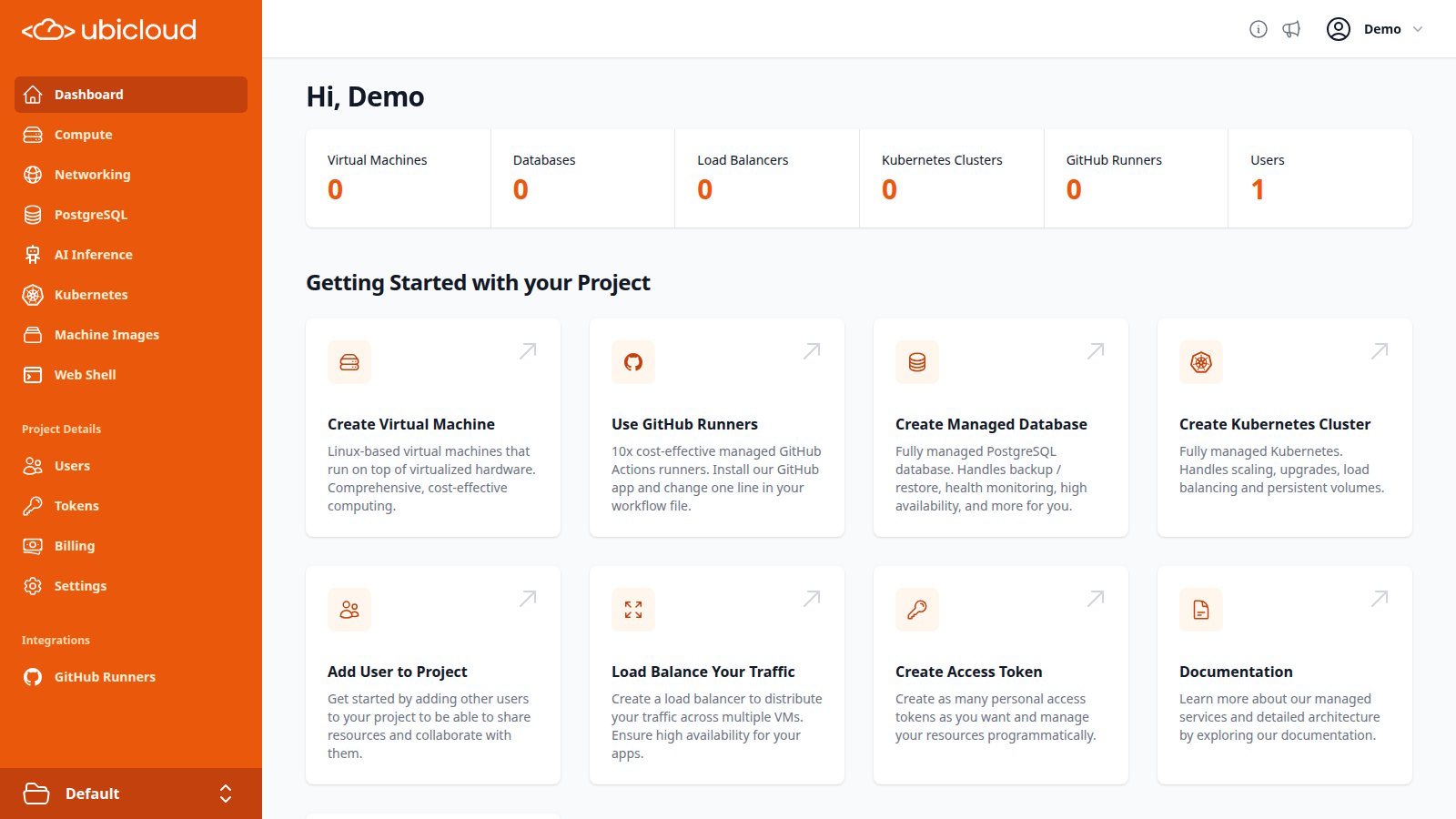
Task: Click the Dashboard home icon
Action: click(33, 95)
